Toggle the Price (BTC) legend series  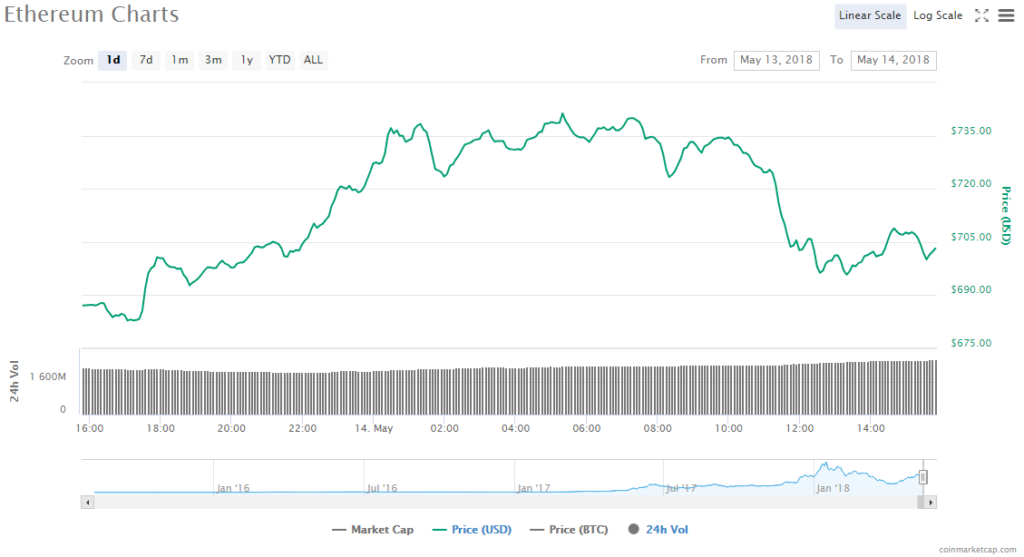pos(572,530)
